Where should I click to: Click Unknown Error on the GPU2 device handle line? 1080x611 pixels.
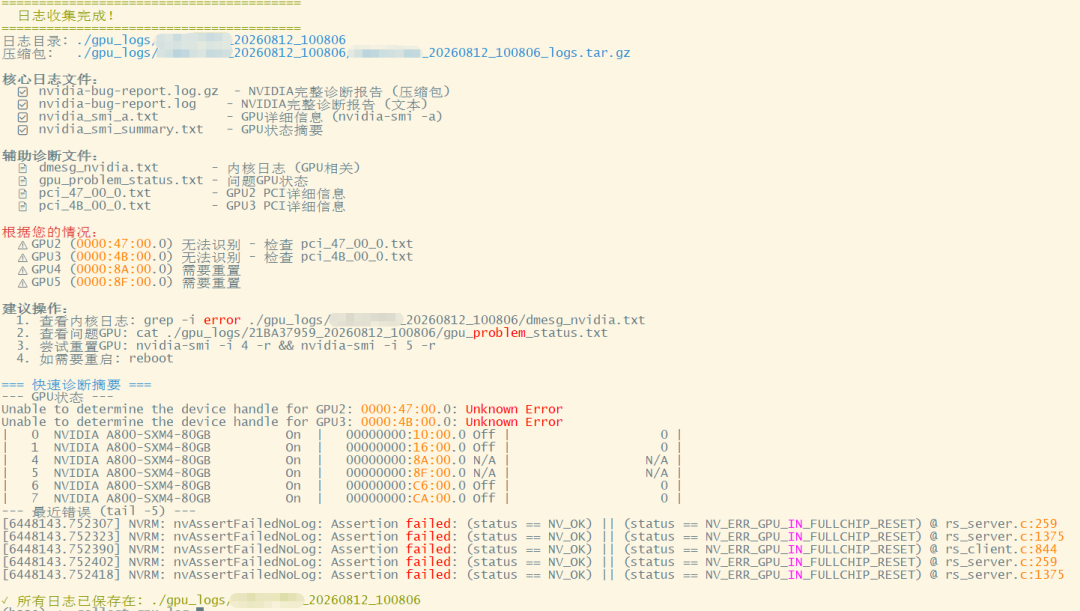514,409
